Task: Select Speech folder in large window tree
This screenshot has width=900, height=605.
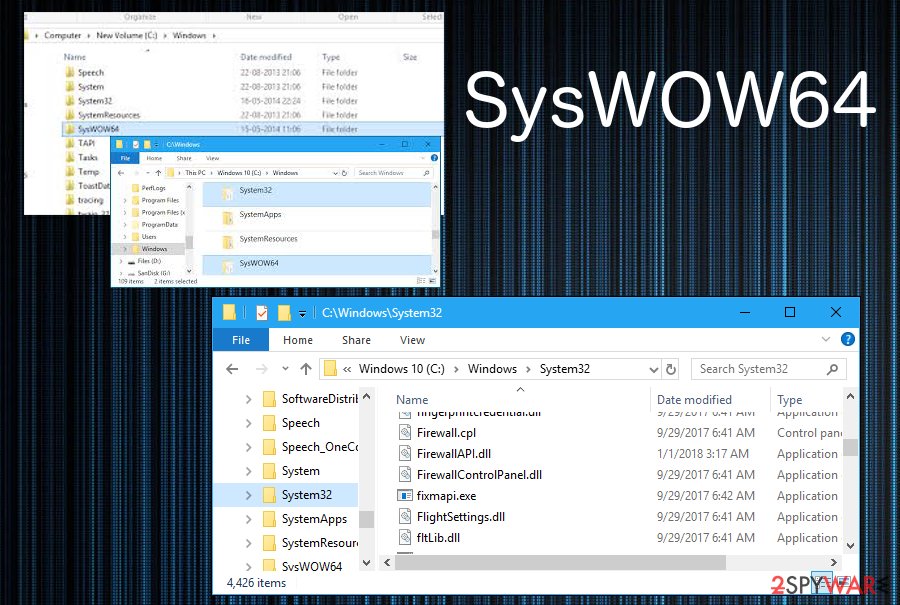Action: 300,423
